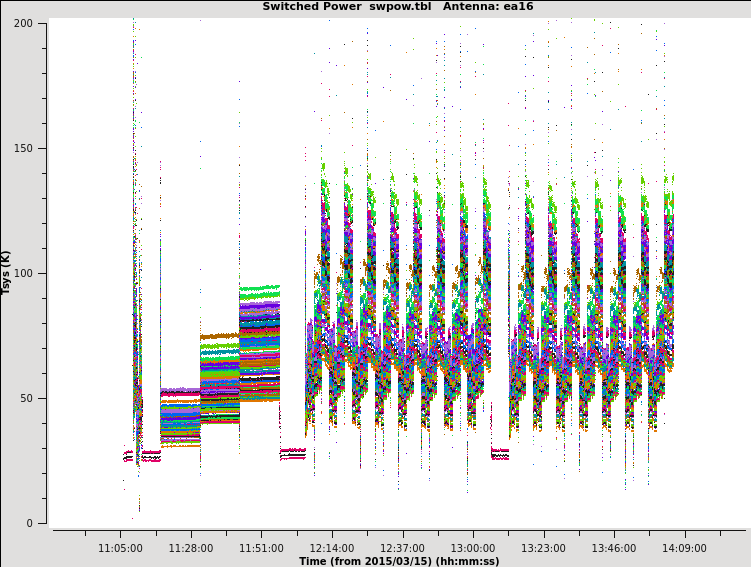
Task: Click the 0 value on the y-axis
Action: click(30, 523)
